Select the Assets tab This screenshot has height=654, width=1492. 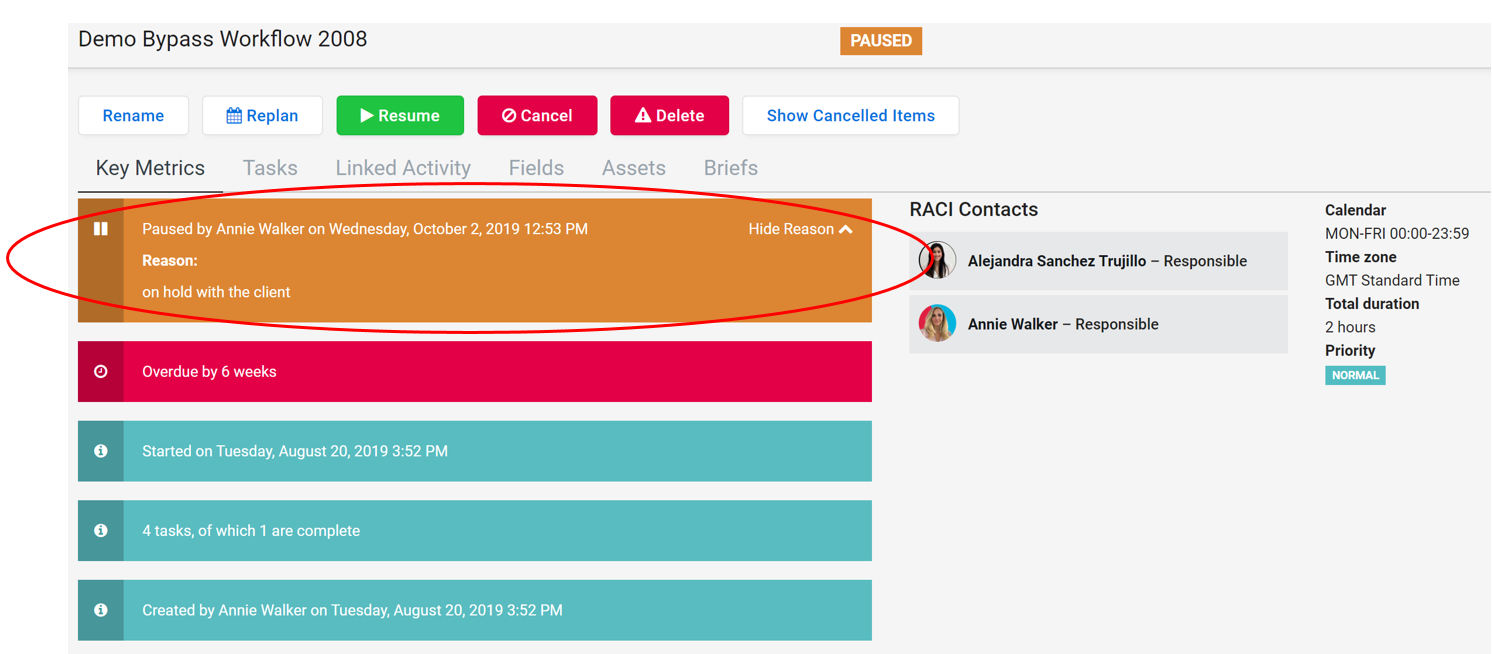point(634,168)
